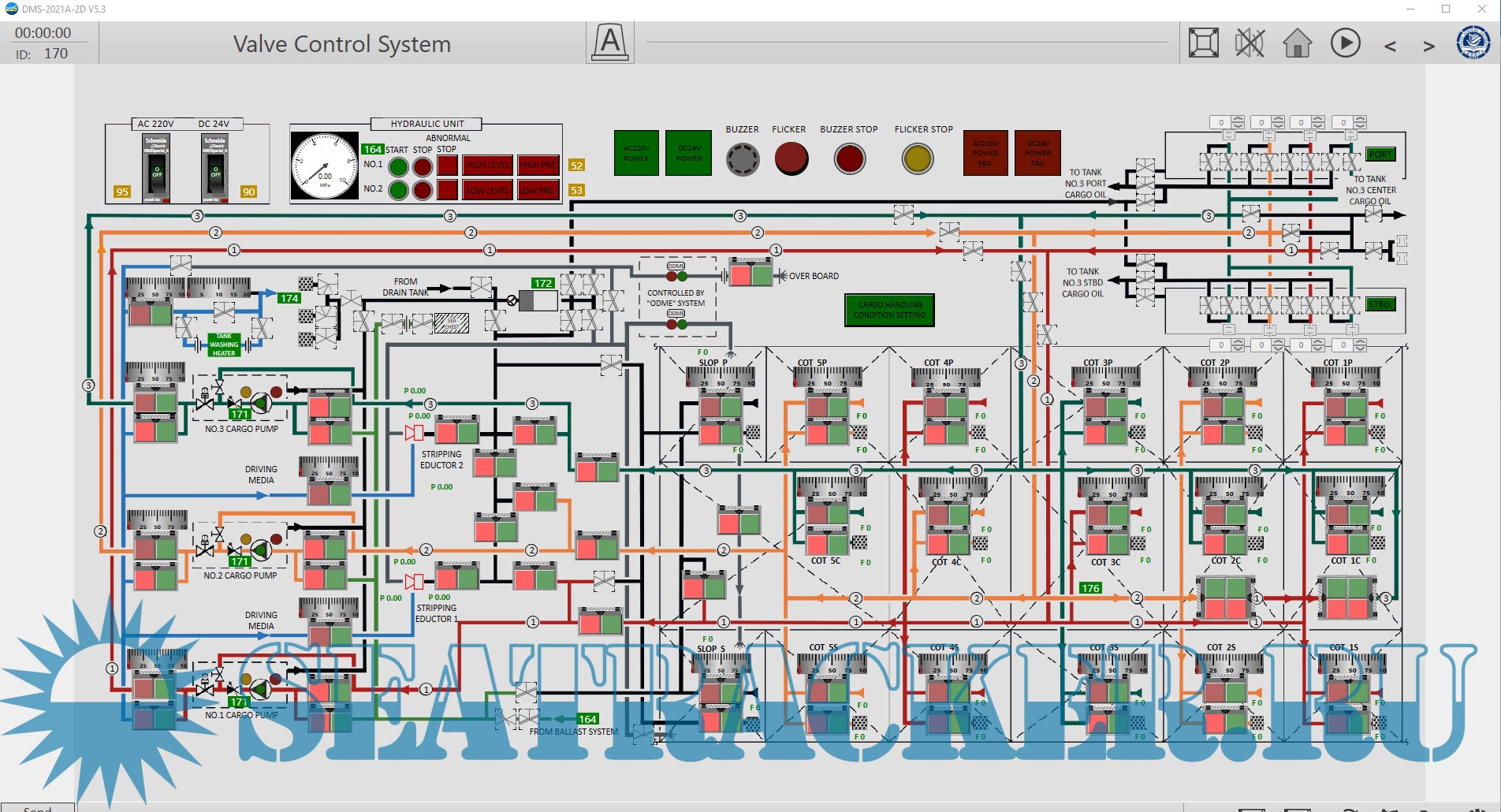The height and width of the screenshot is (812, 1501).
Task: Go to the home screen icon
Action: (1297, 43)
